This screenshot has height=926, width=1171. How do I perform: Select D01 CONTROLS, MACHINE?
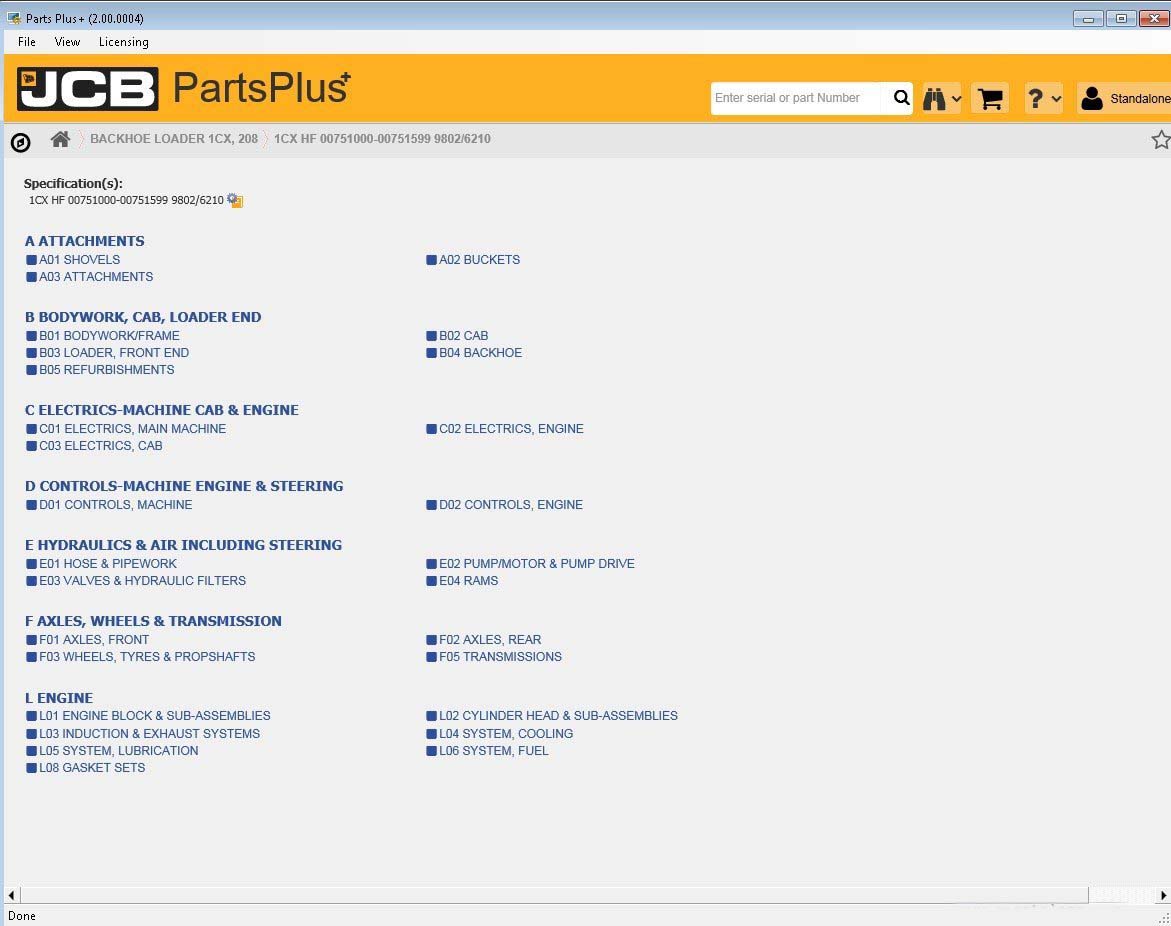point(116,506)
